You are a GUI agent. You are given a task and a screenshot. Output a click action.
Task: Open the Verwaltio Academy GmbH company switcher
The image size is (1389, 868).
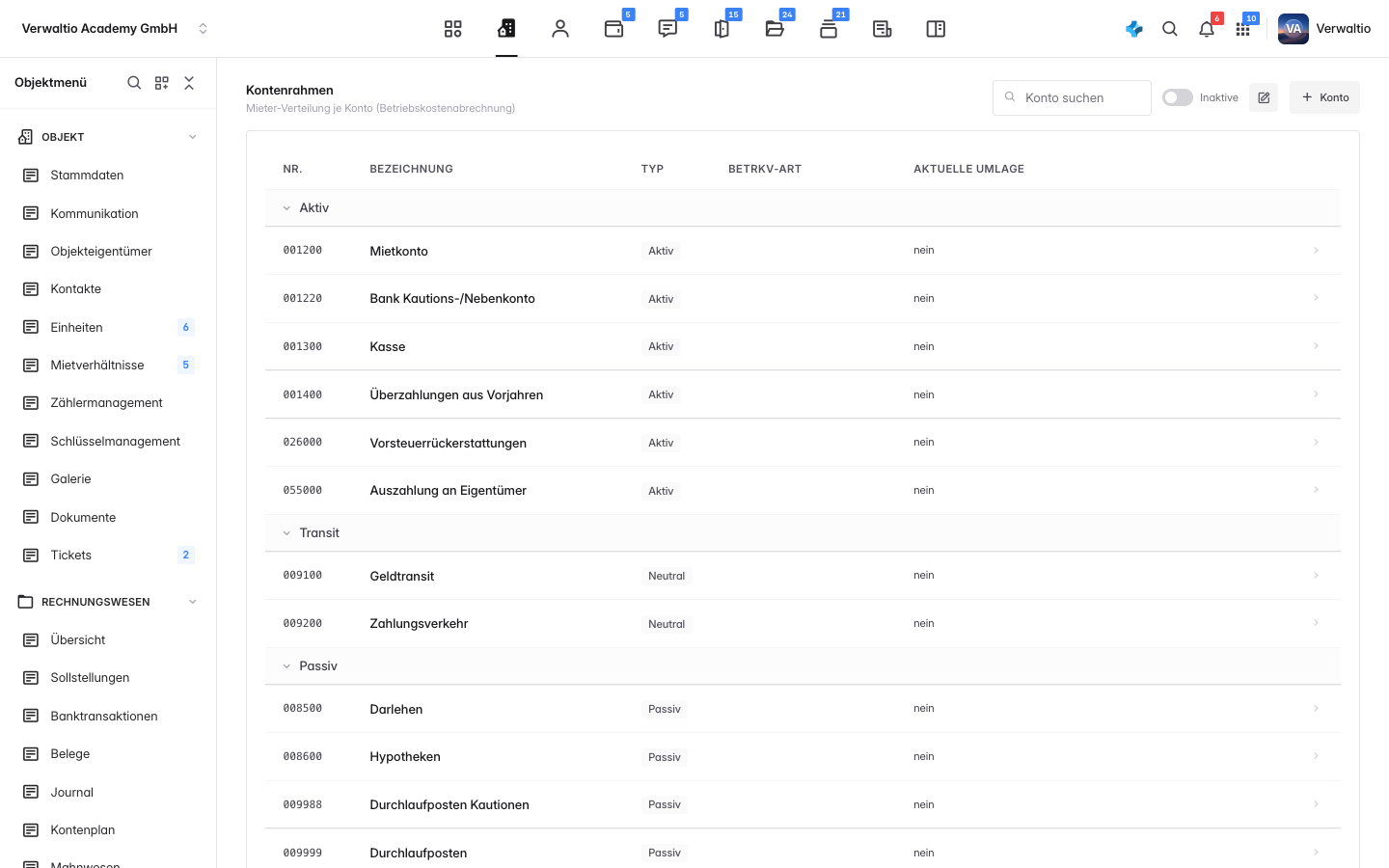(115, 29)
